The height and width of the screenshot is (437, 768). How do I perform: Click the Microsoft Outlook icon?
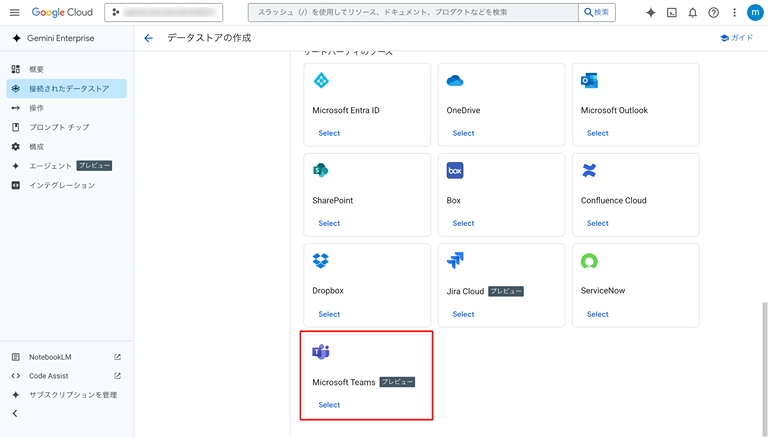click(589, 80)
